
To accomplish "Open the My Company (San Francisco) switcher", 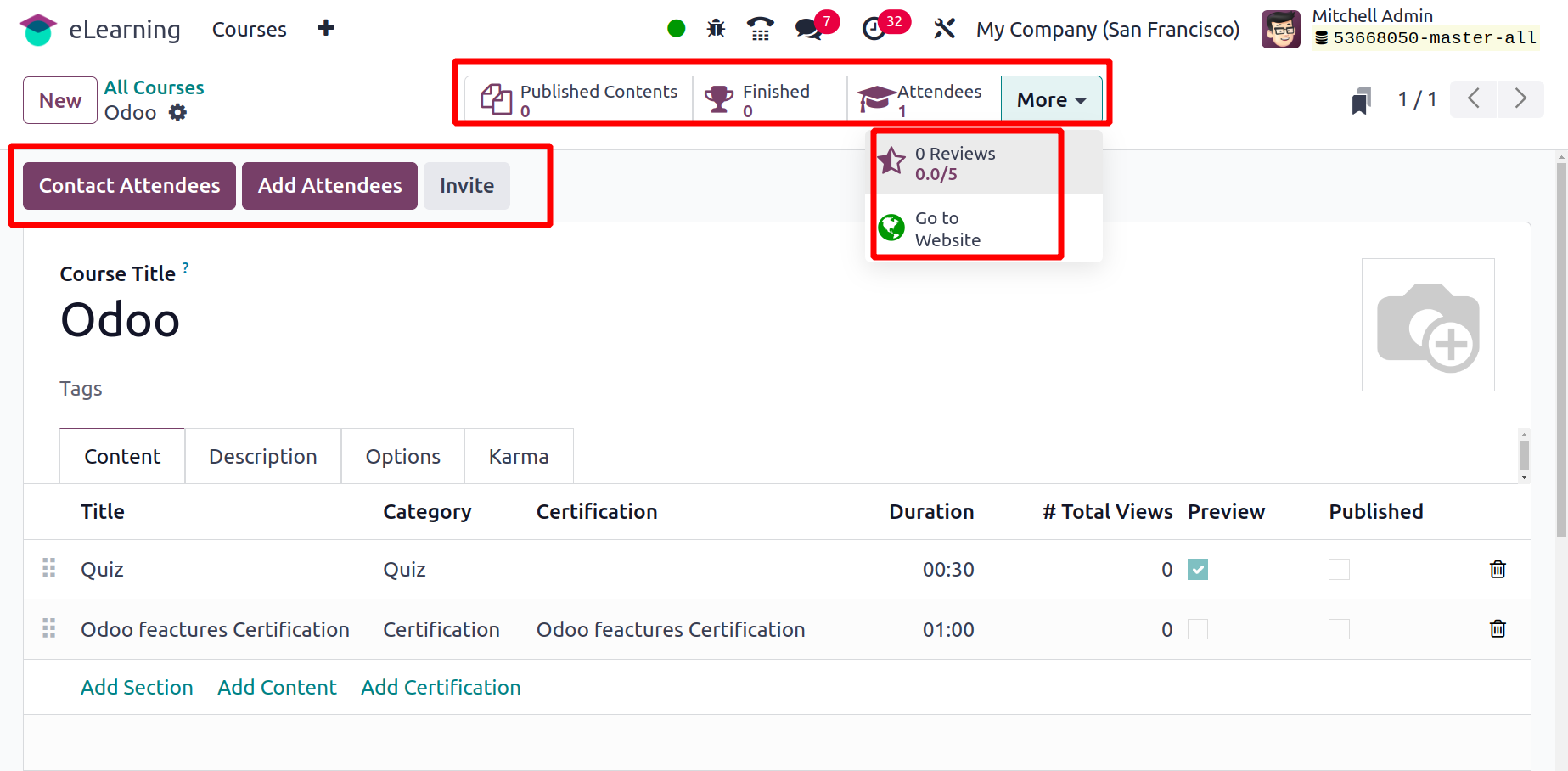I will 1107,30.
